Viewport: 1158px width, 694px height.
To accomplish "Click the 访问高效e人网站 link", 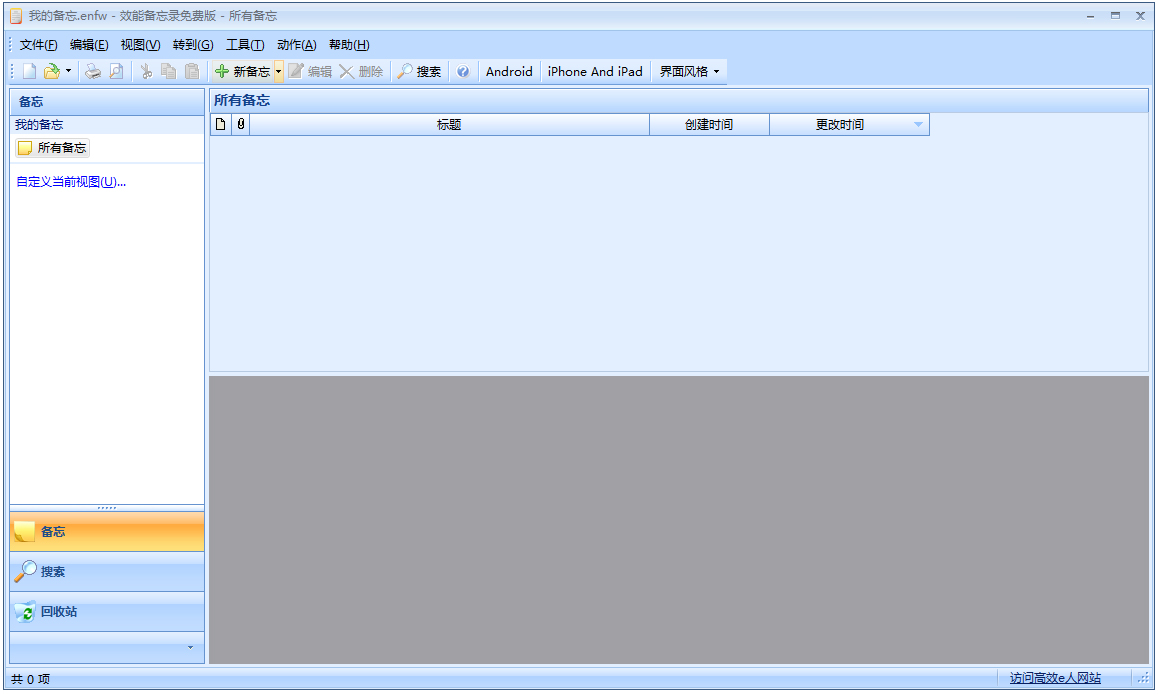I will click(x=1055, y=678).
